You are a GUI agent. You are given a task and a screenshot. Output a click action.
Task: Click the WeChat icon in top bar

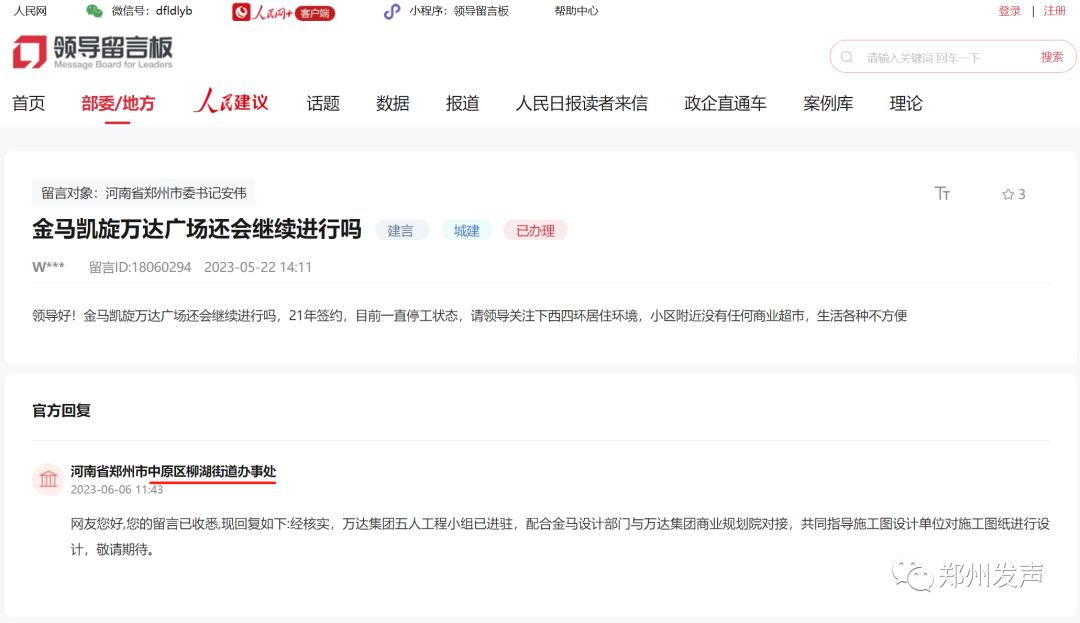pos(94,11)
